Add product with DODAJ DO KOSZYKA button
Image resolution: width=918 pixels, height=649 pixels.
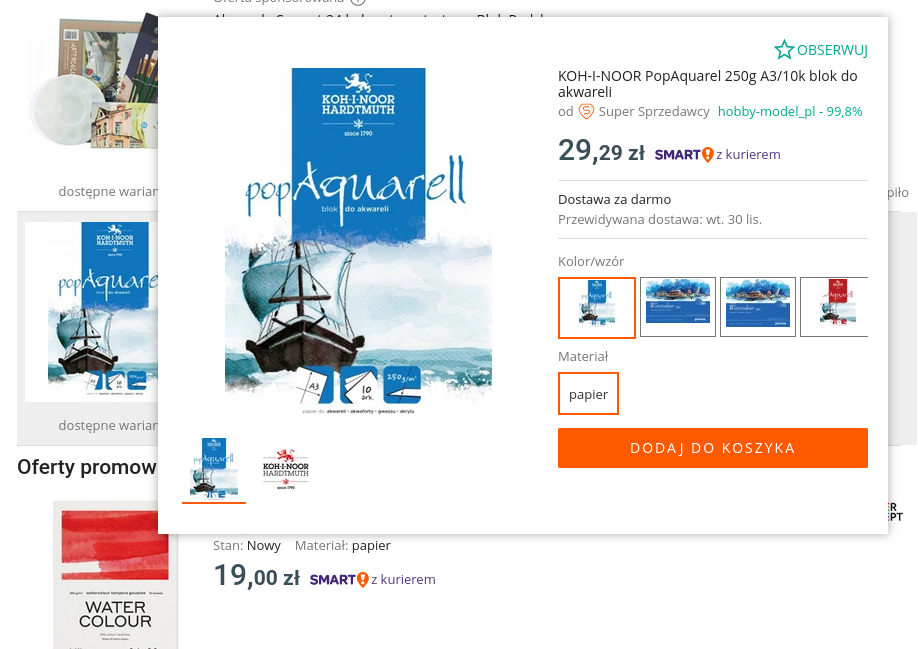(x=713, y=448)
